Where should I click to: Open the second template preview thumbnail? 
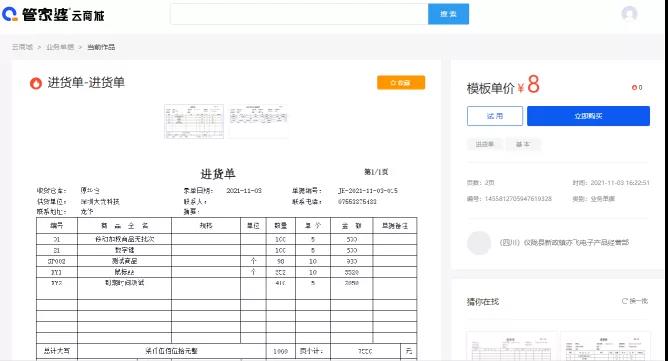click(x=258, y=121)
